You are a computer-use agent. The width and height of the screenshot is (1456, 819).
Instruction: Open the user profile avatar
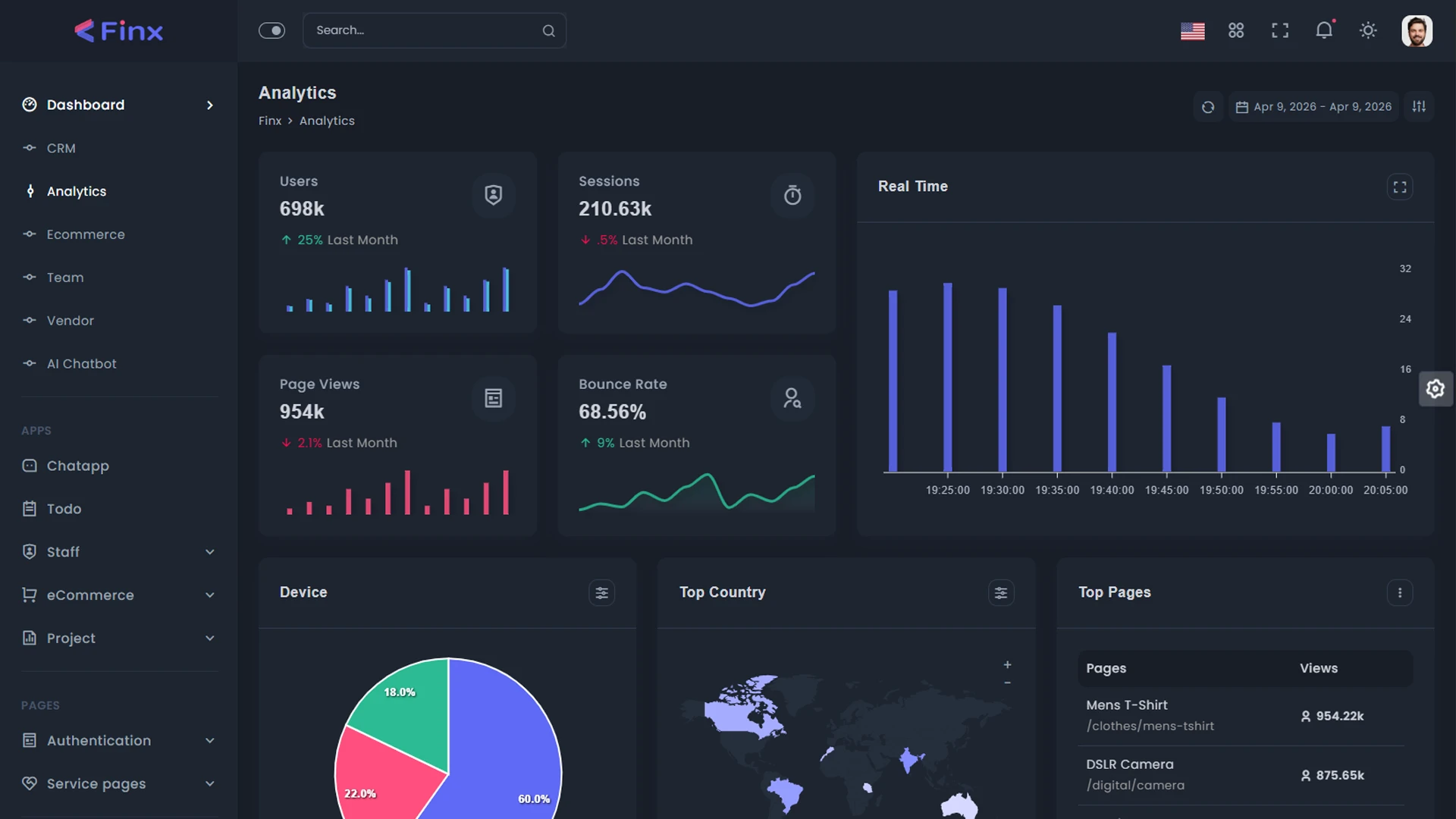[x=1417, y=30]
